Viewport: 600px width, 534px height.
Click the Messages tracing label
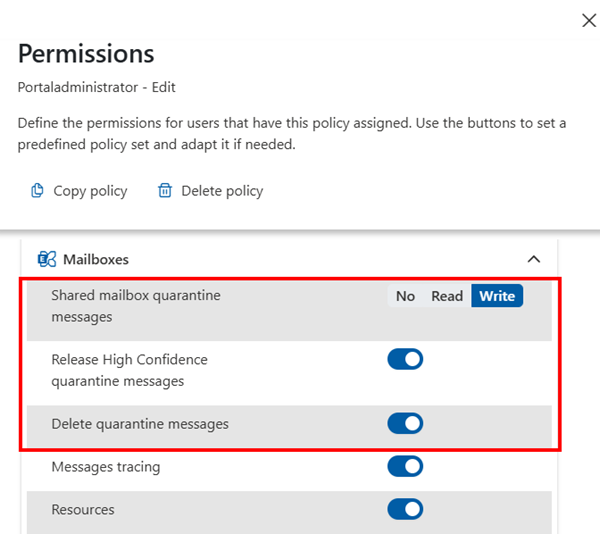(x=106, y=467)
